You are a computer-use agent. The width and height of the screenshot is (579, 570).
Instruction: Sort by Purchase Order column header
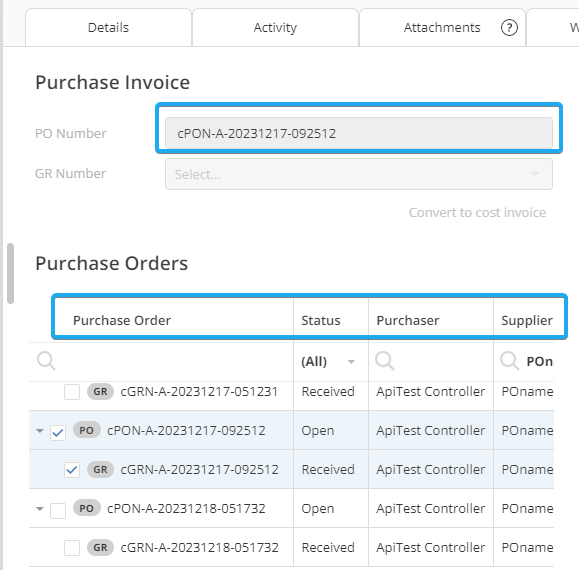pyautogui.click(x=122, y=320)
